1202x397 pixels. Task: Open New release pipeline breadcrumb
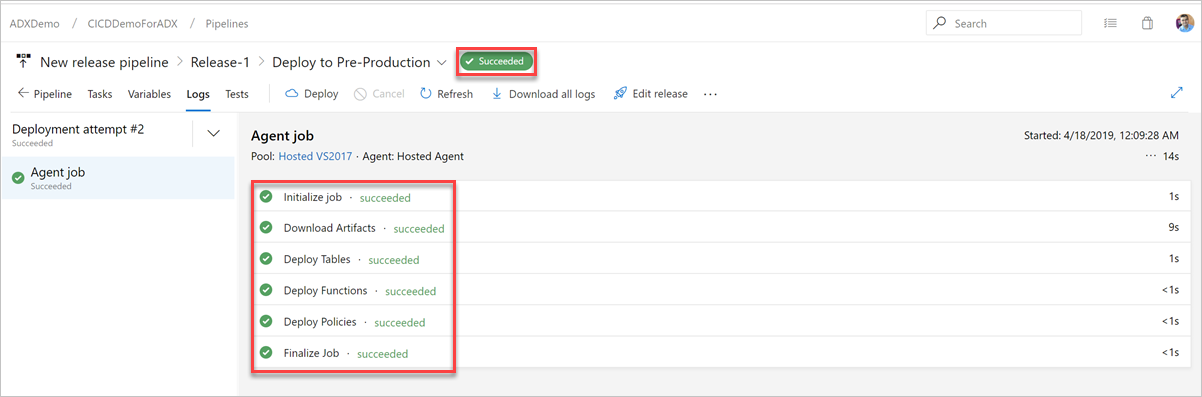(x=104, y=62)
